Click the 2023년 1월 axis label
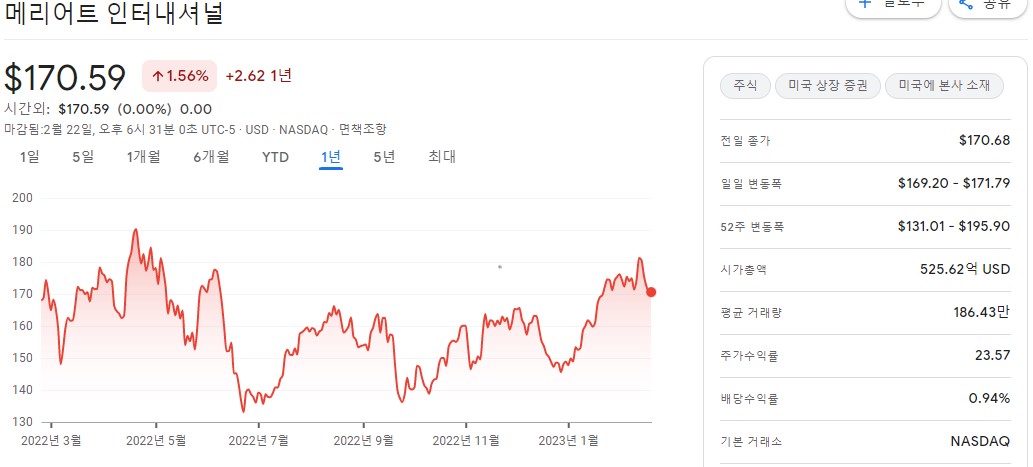Image resolution: width=1033 pixels, height=467 pixels. (x=569, y=440)
